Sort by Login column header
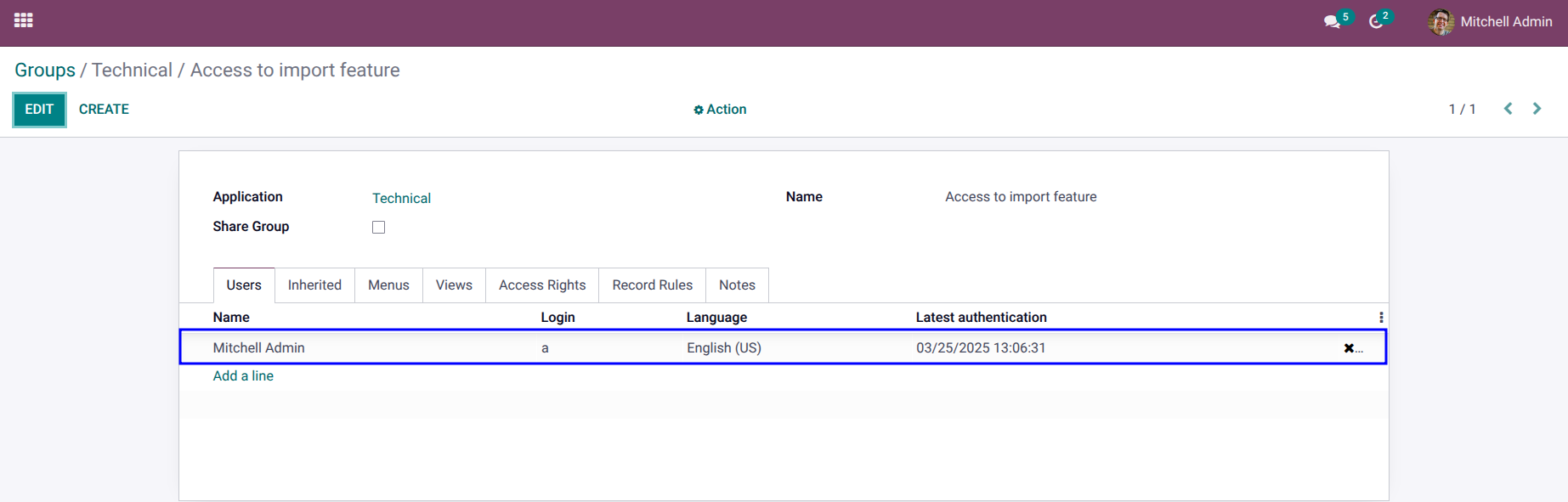The image size is (1568, 502). point(558,318)
